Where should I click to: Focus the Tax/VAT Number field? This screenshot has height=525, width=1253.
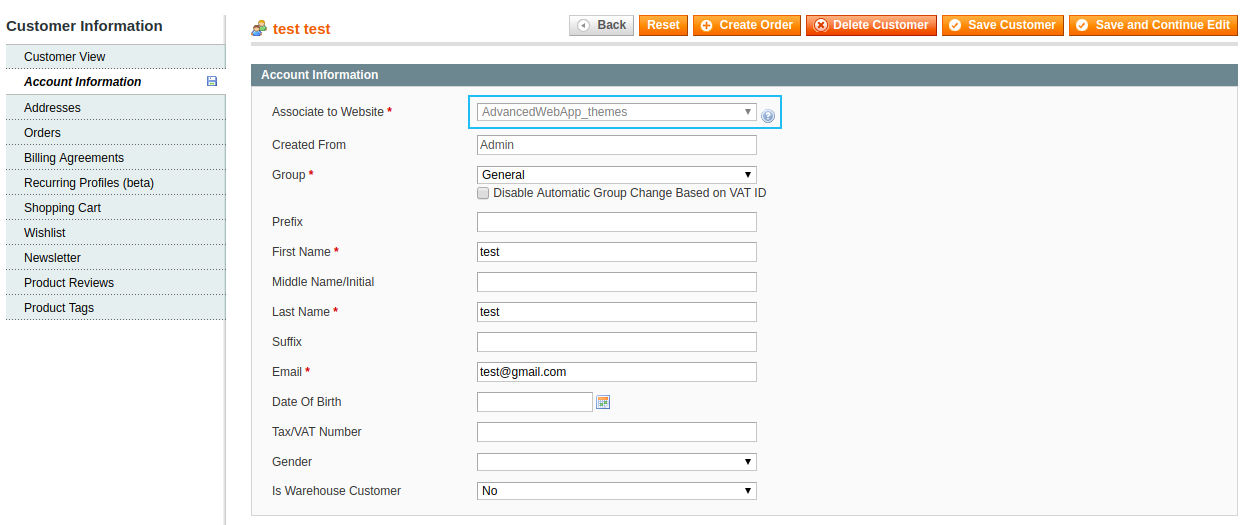click(x=616, y=432)
